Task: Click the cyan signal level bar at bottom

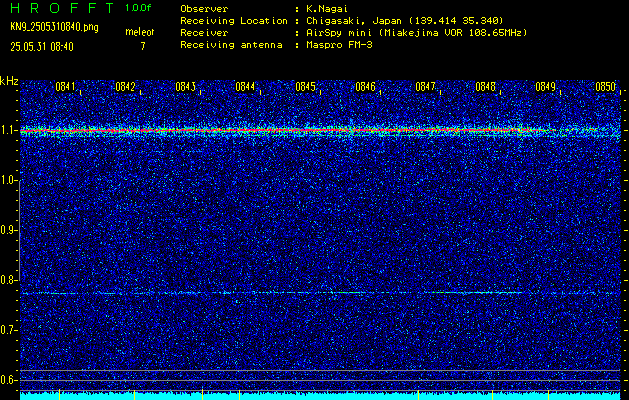Action: (x=320, y=396)
